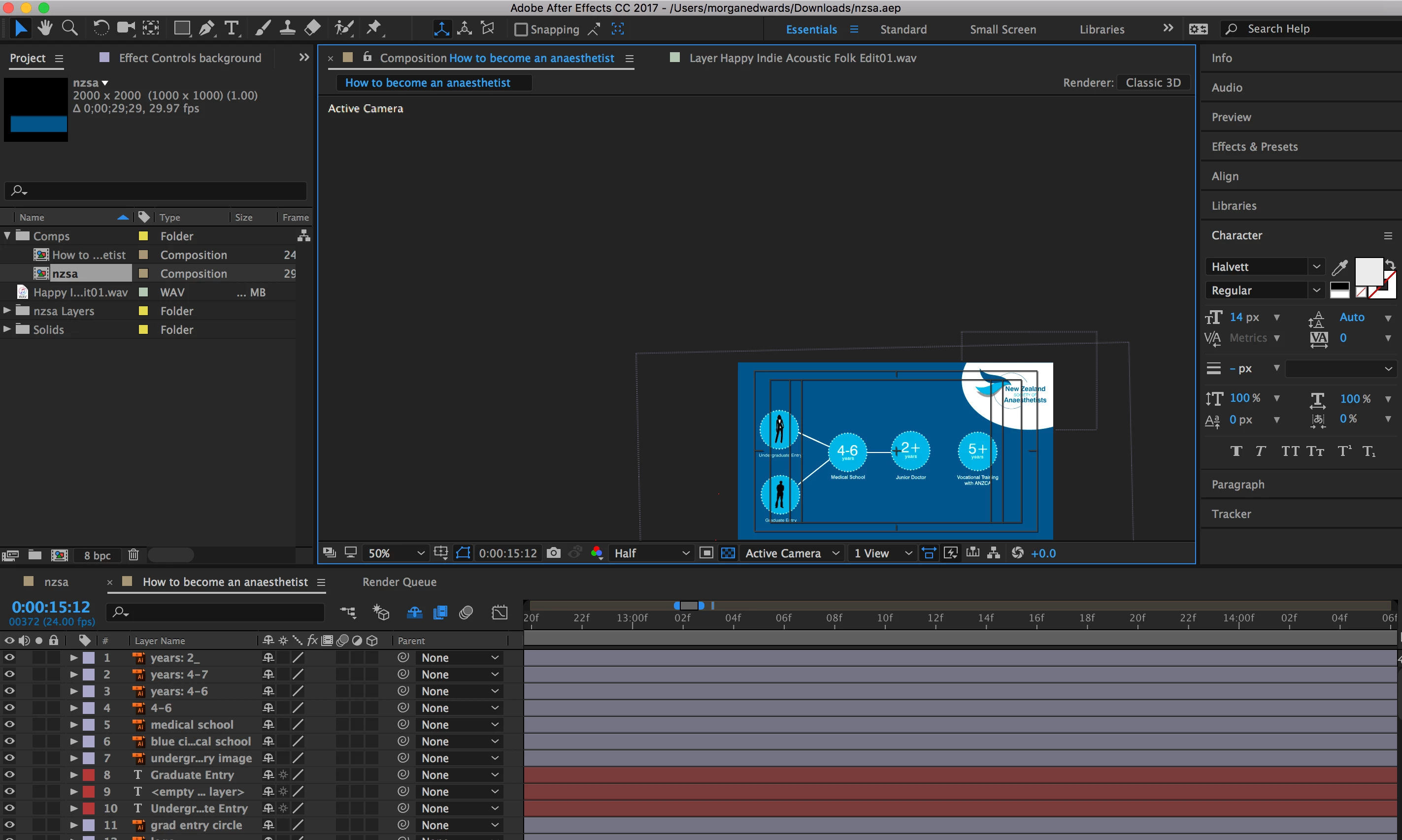Hide the Graduate Entry layer

pyautogui.click(x=10, y=775)
